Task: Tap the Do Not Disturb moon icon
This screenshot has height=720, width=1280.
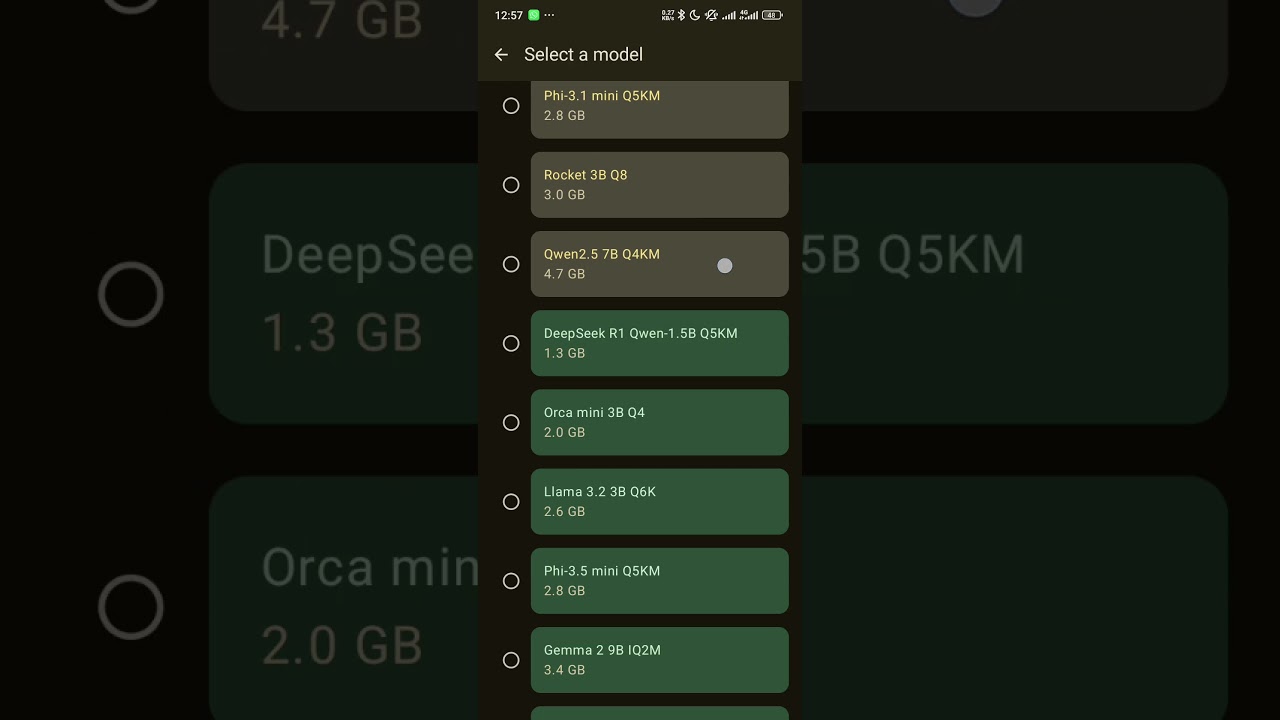Action: [695, 15]
